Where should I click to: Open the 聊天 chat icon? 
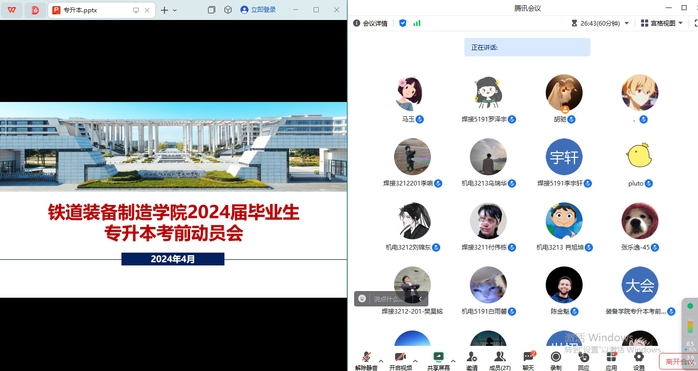coord(528,361)
